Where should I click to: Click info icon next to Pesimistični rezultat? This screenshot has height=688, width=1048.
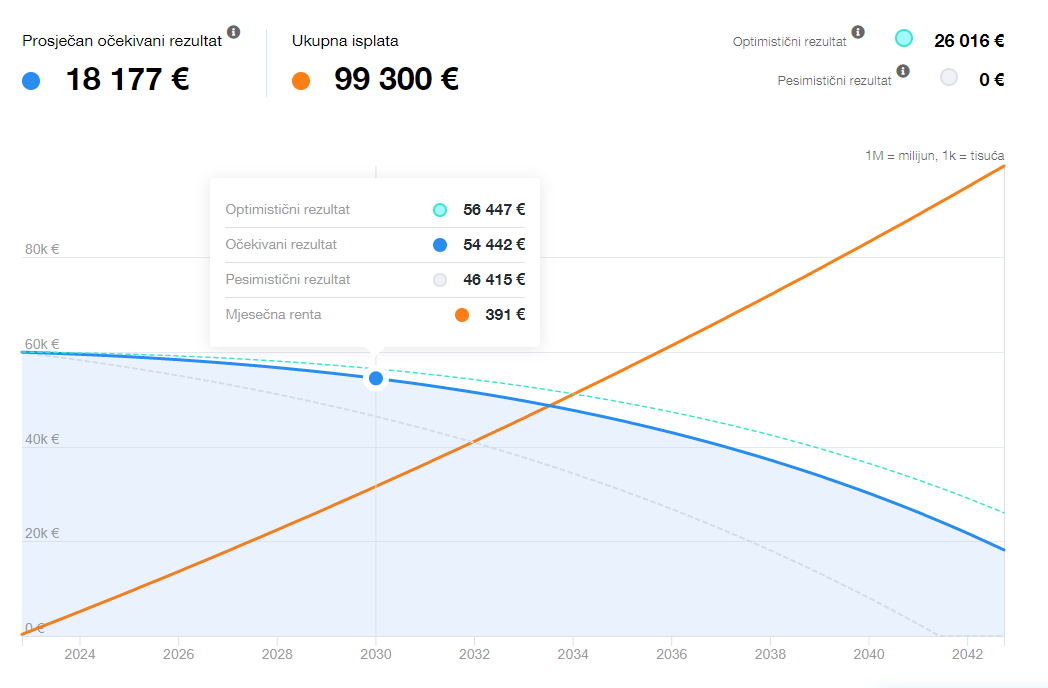tap(903, 71)
